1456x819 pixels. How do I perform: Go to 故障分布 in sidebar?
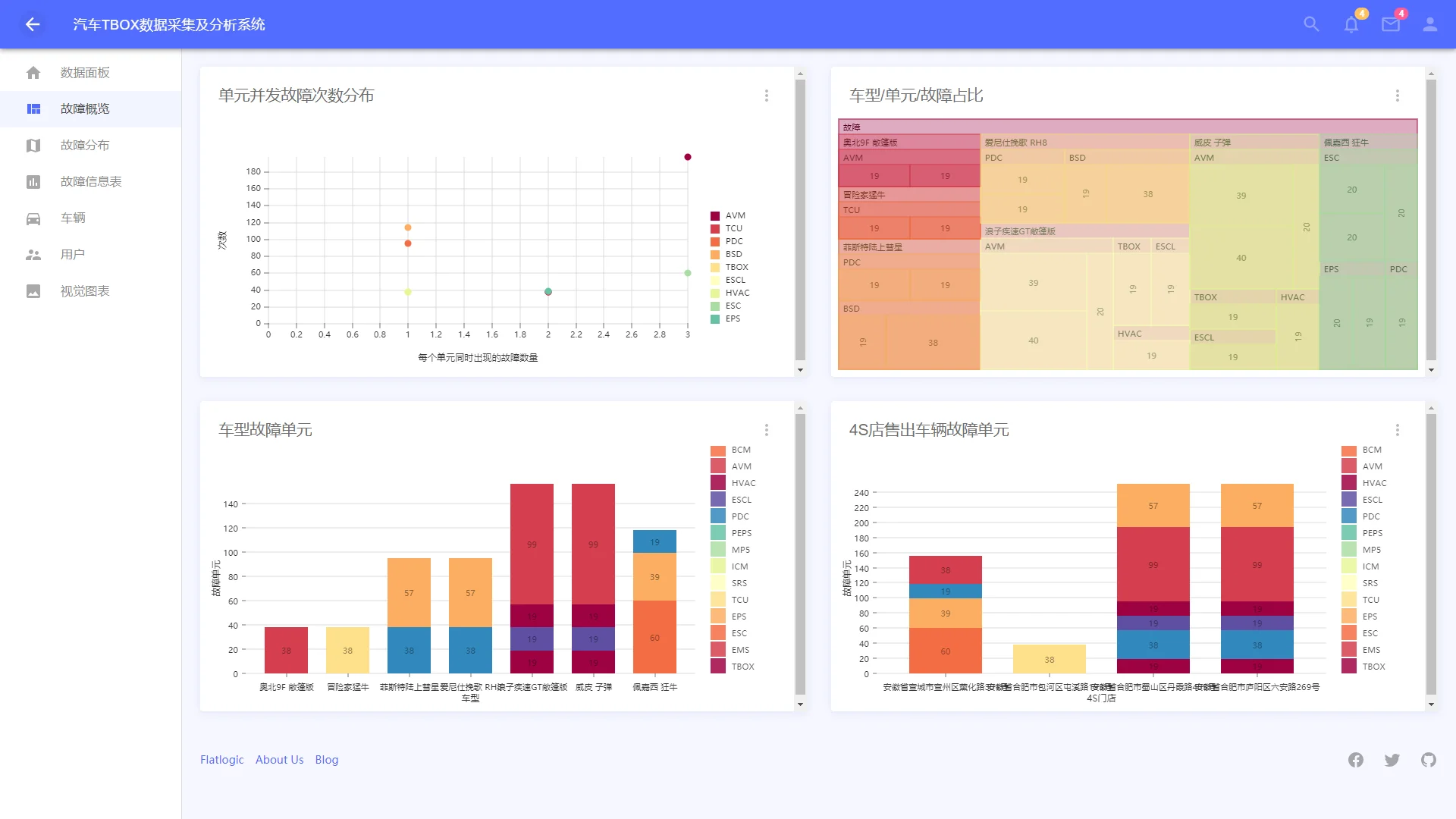coord(85,145)
